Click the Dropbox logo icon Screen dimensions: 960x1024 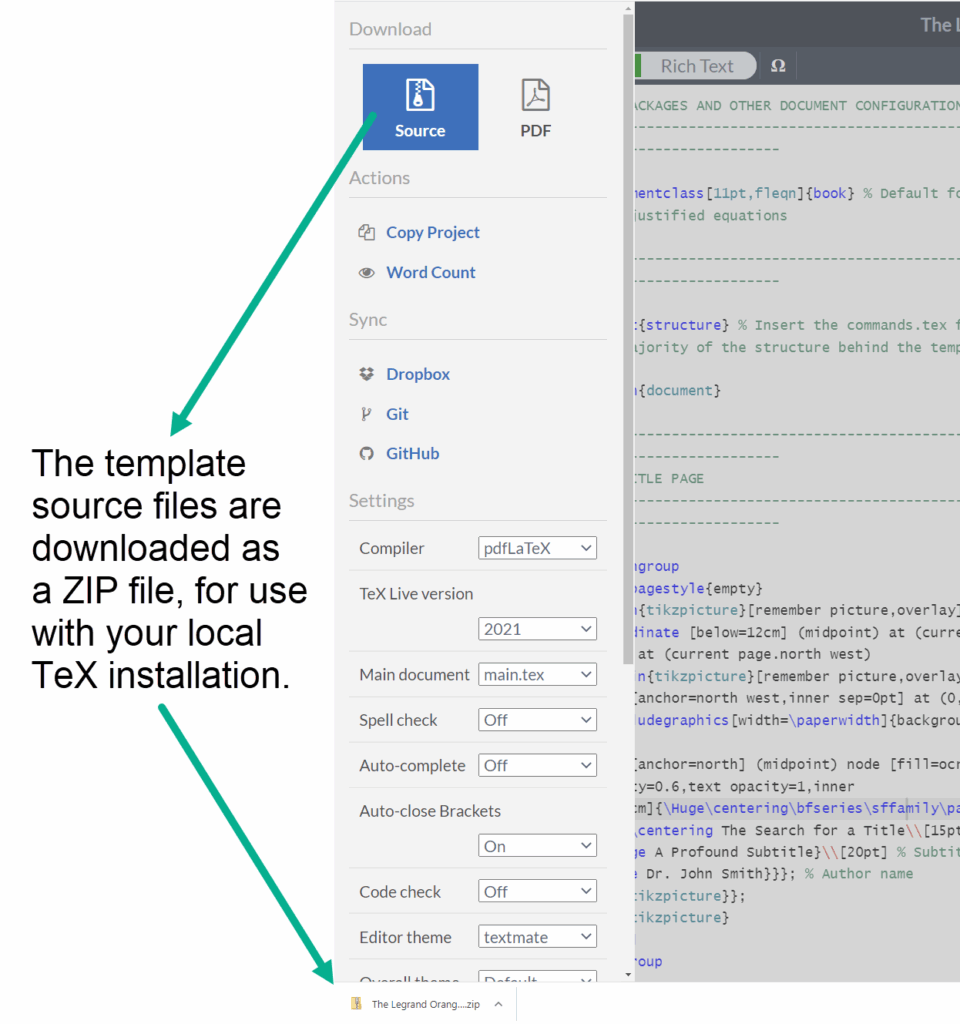coord(366,374)
